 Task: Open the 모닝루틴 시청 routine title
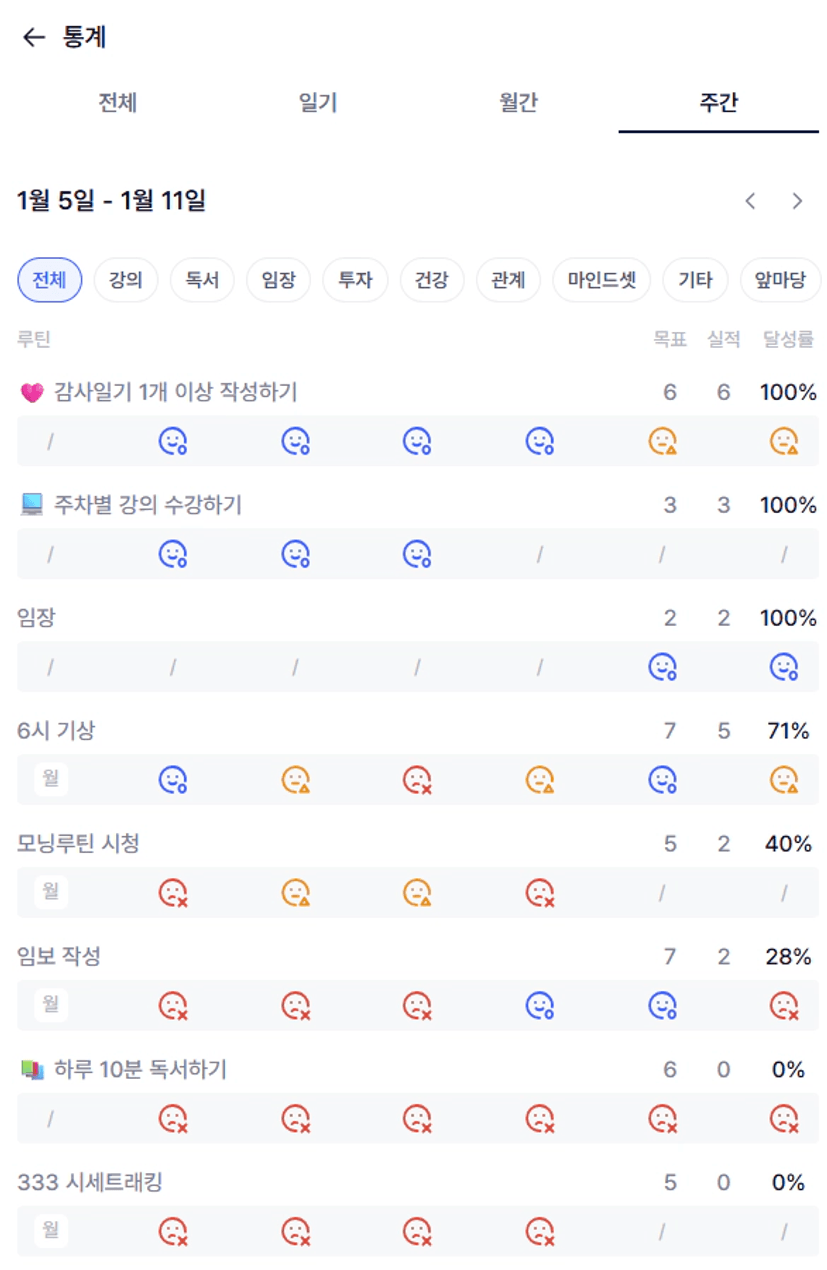[x=78, y=844]
